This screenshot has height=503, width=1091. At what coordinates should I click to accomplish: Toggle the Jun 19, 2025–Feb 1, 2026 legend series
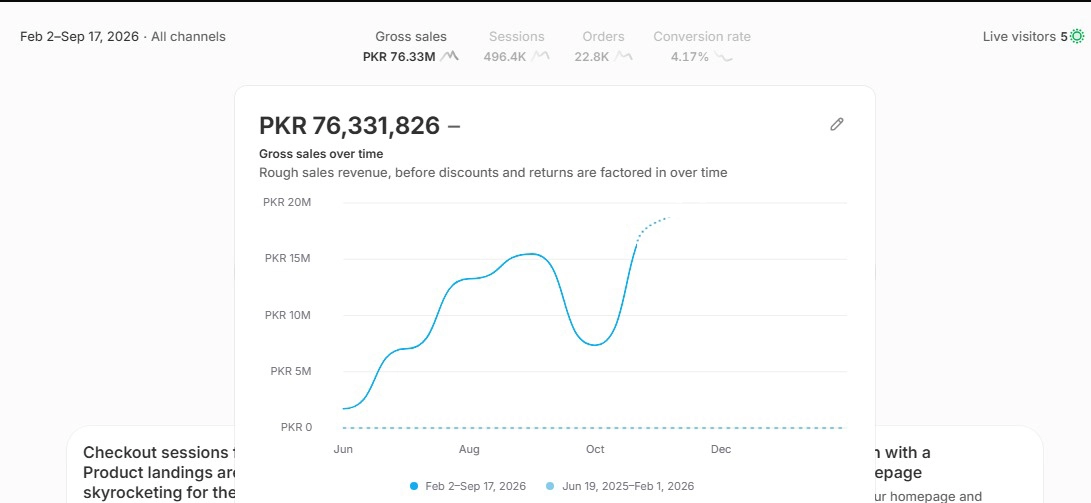pyautogui.click(x=619, y=486)
